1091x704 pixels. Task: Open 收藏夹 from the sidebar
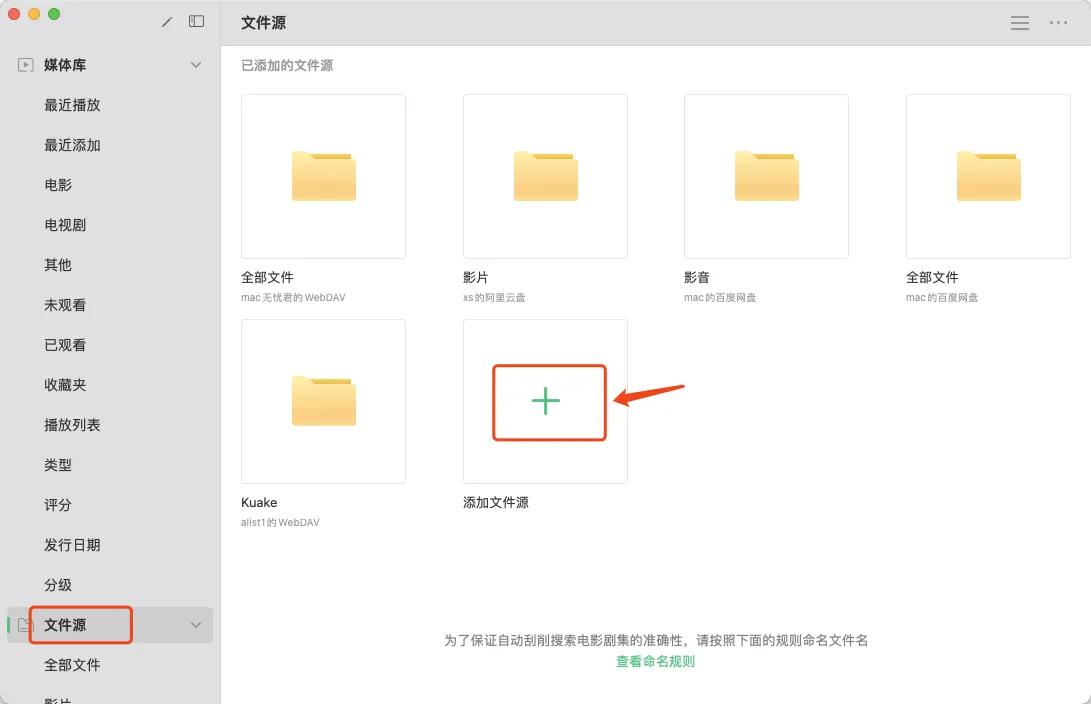coord(65,385)
